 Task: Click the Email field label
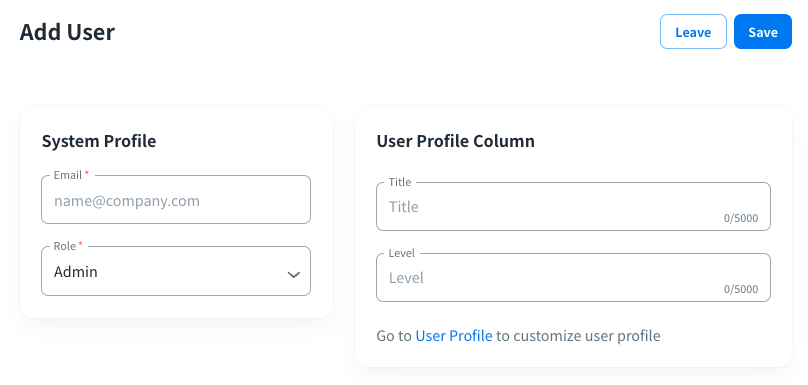point(68,175)
